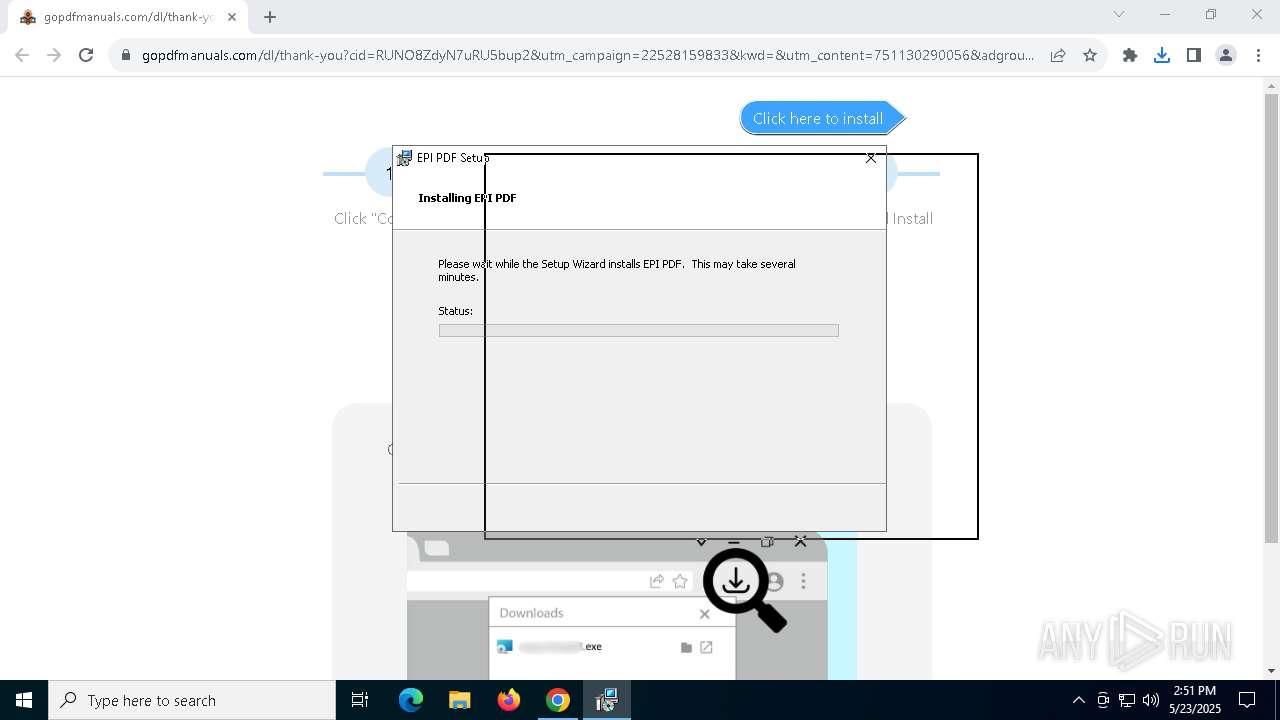Click the volume speaker icon
Image resolution: width=1280 pixels, height=720 pixels.
(x=1151, y=700)
